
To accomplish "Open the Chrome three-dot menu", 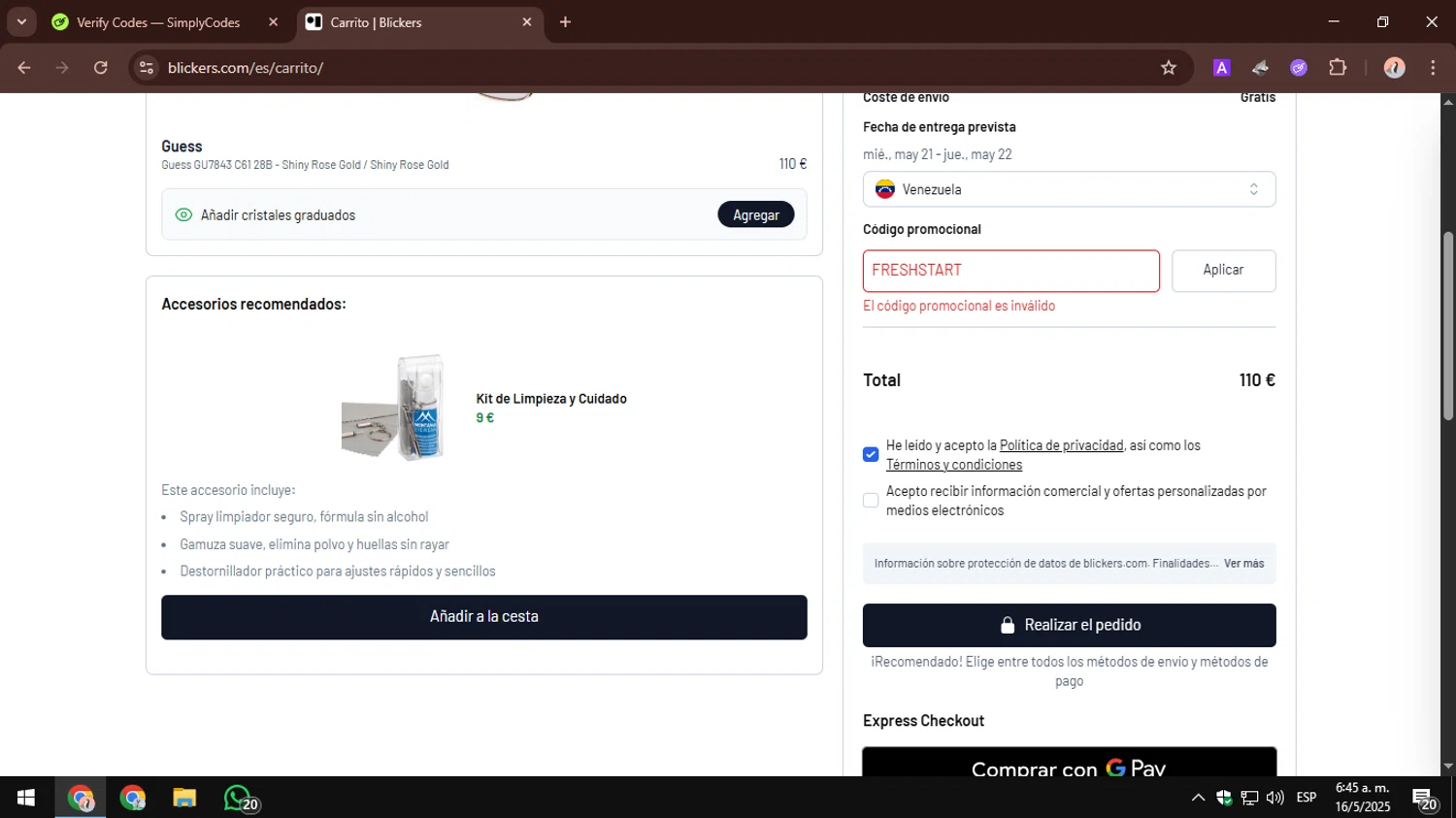I will click(1433, 68).
